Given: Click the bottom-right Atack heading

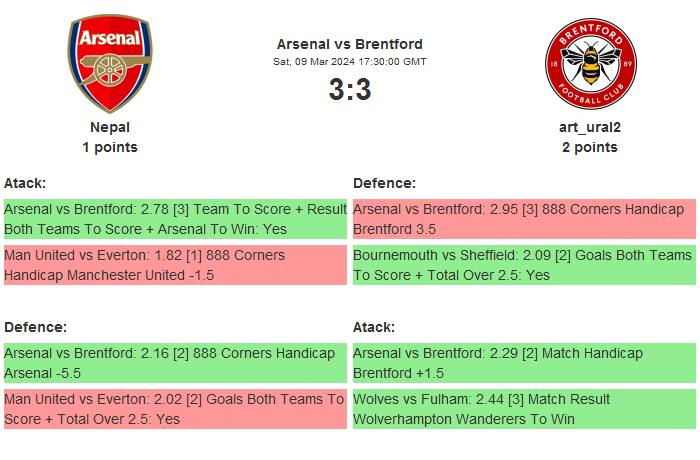Looking at the screenshot, I should tap(374, 327).
